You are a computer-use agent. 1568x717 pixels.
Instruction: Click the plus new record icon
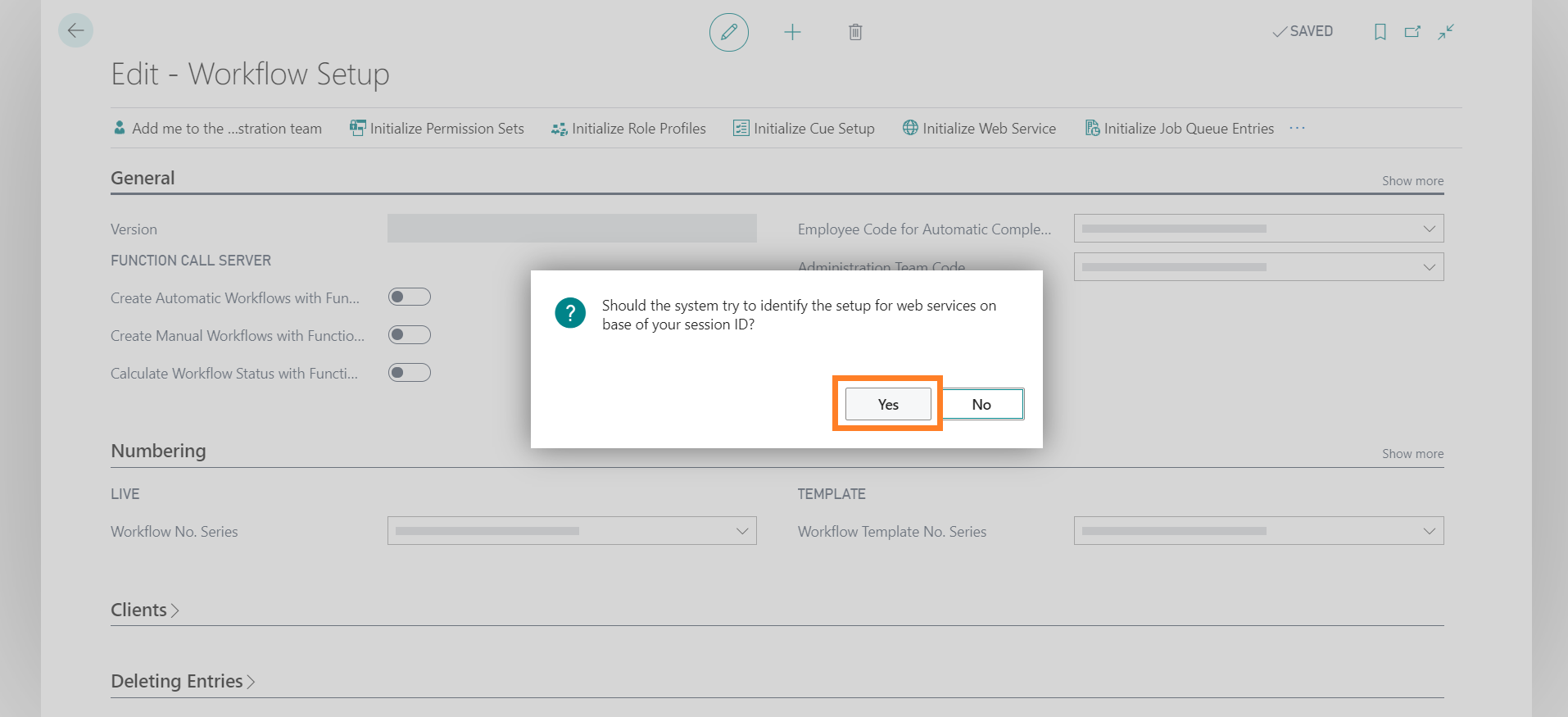[791, 32]
